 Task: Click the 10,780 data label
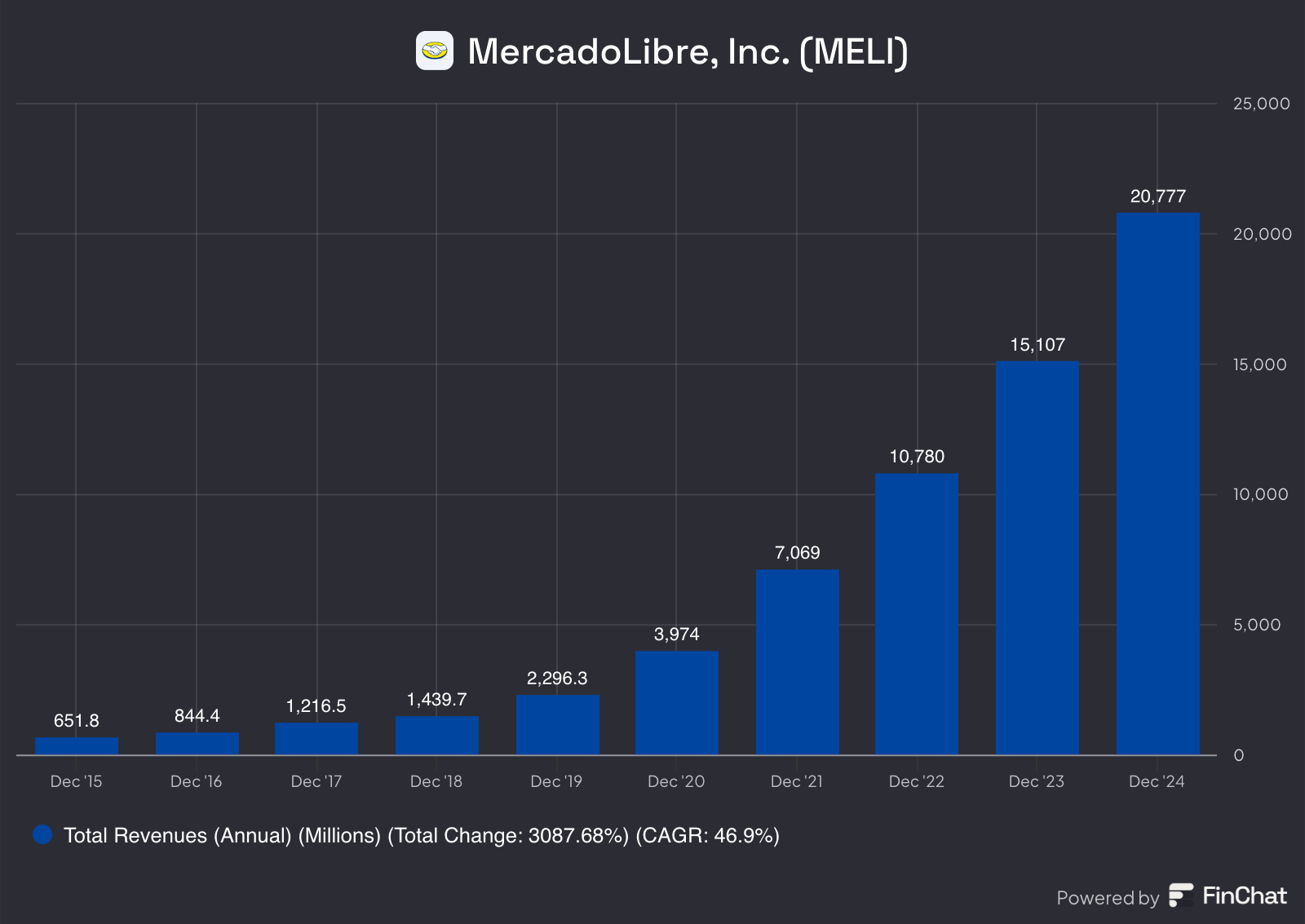point(917,456)
